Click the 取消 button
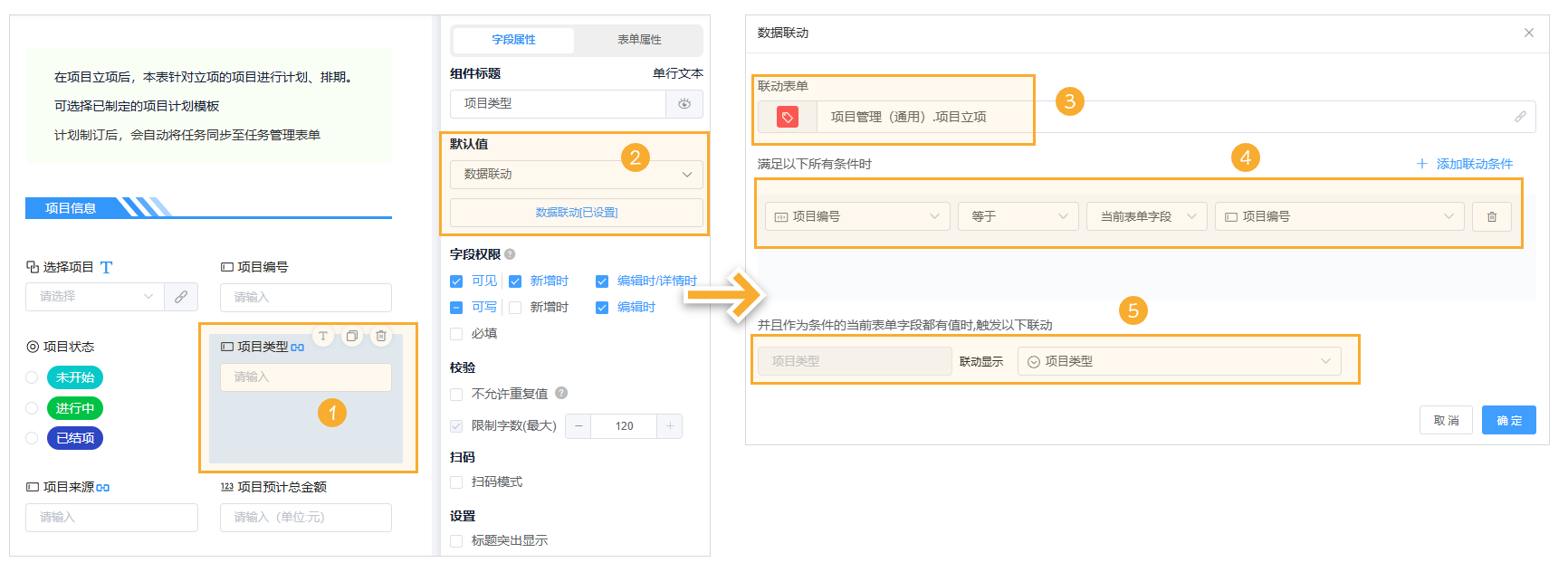 pyautogui.click(x=1446, y=420)
